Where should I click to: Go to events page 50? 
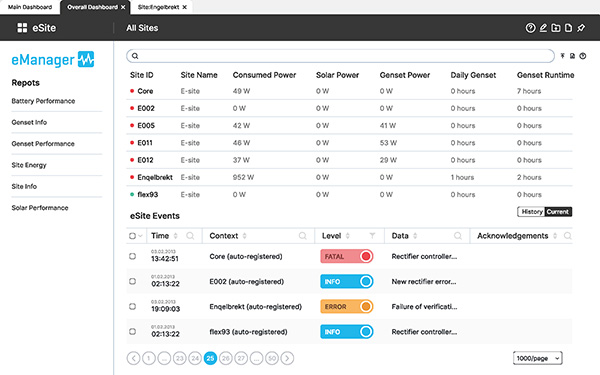pos(272,358)
